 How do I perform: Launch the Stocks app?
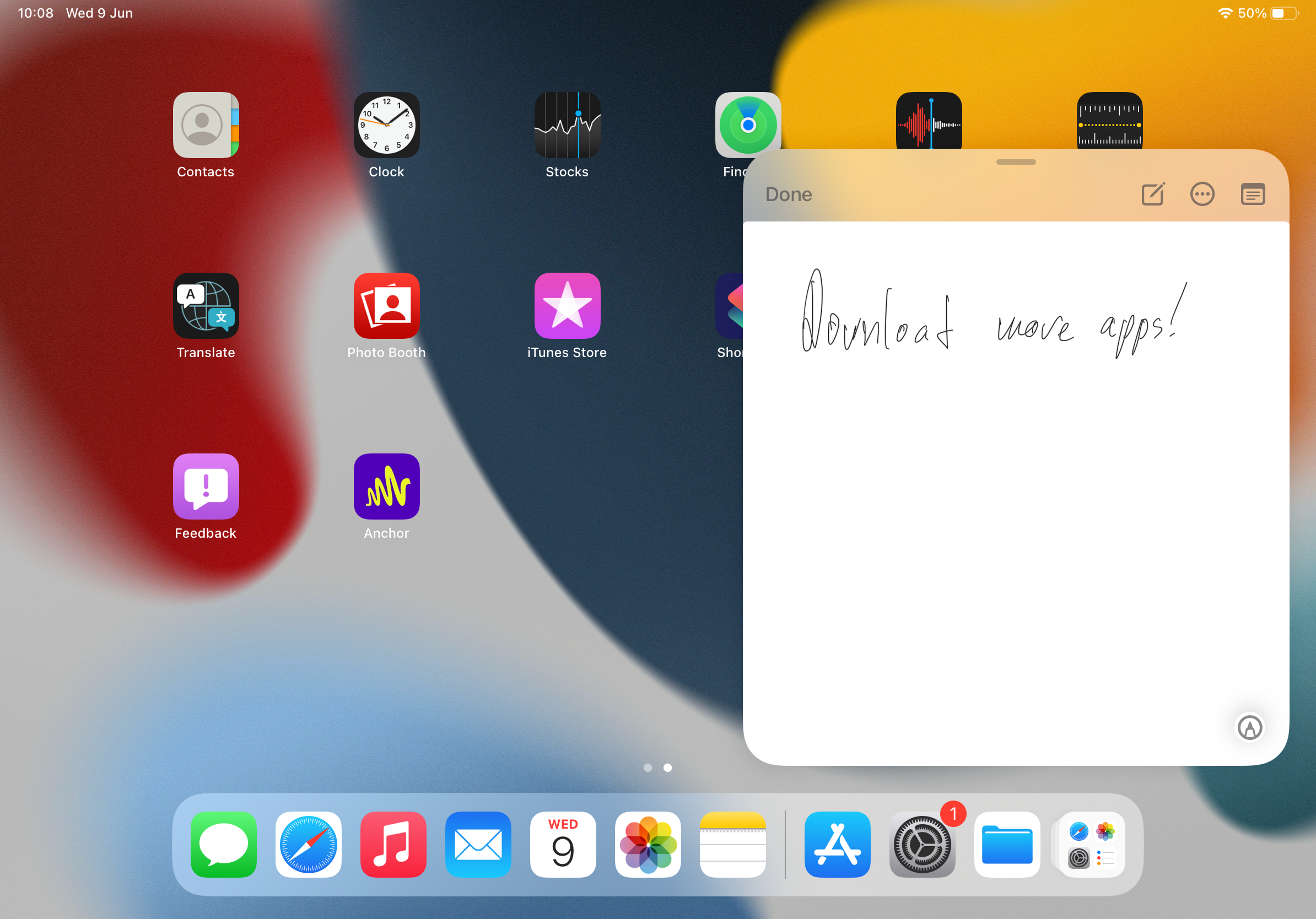click(x=568, y=125)
